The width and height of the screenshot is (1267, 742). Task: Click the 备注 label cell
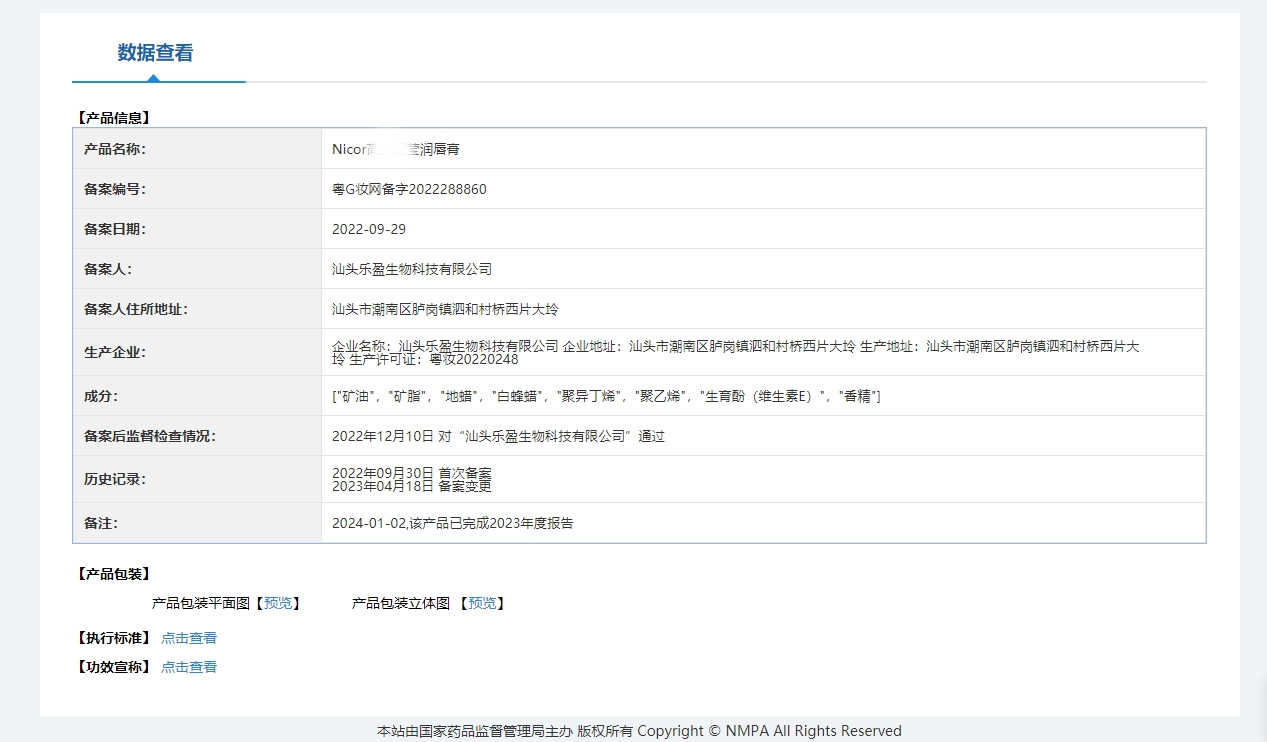point(197,523)
